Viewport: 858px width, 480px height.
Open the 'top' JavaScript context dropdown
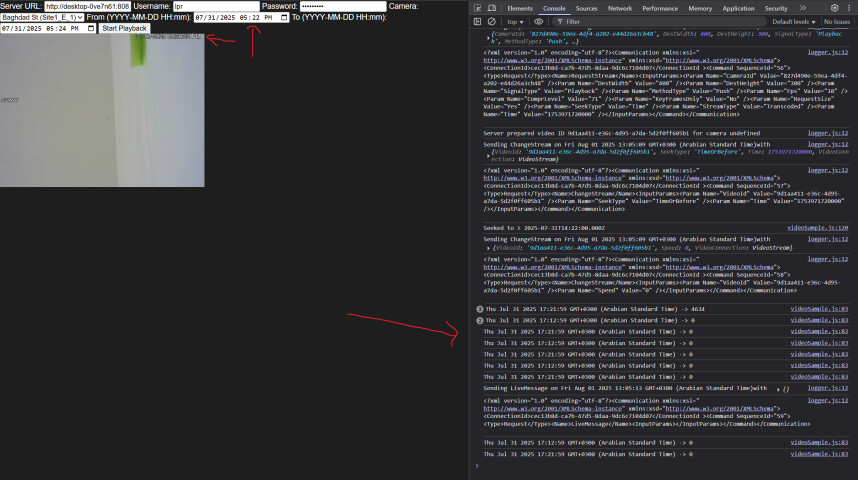point(515,21)
